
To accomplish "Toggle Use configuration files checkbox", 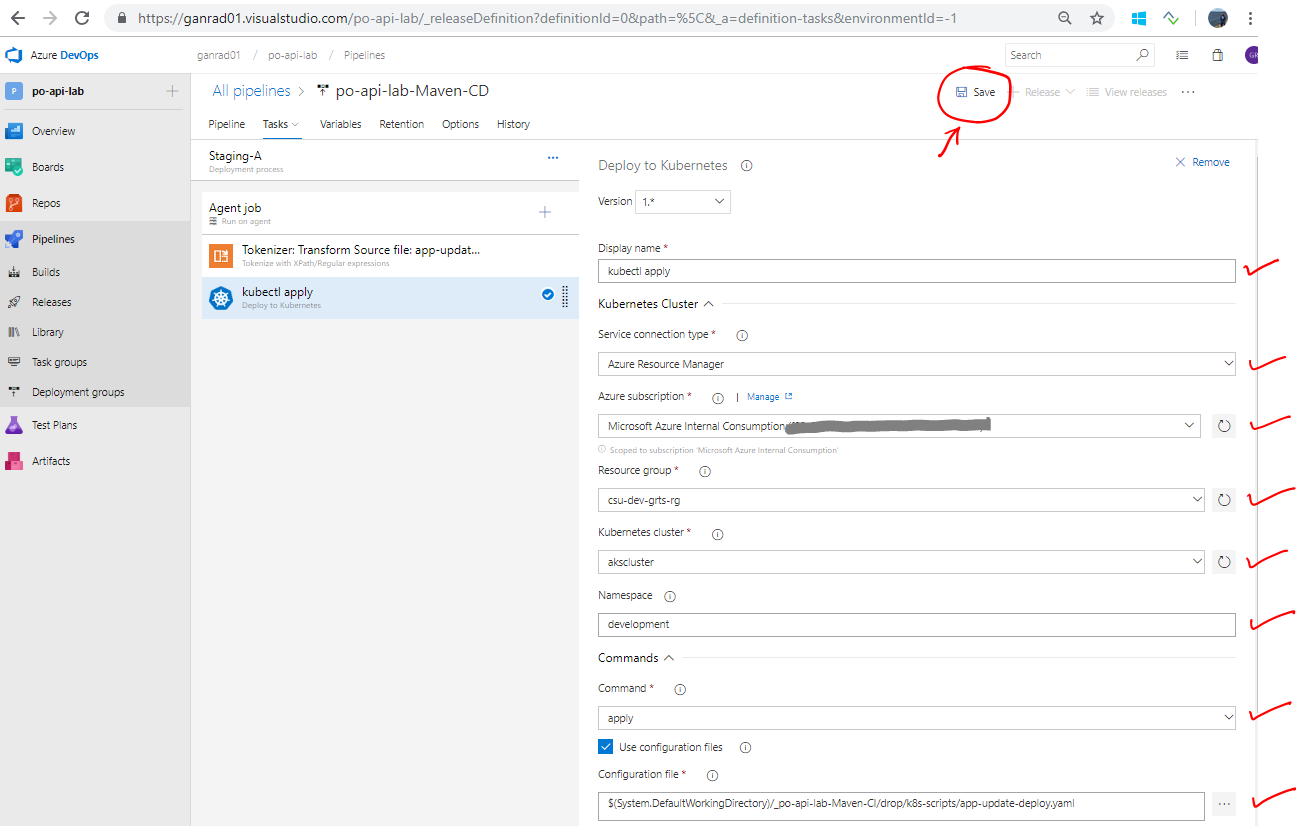I will pyautogui.click(x=606, y=747).
